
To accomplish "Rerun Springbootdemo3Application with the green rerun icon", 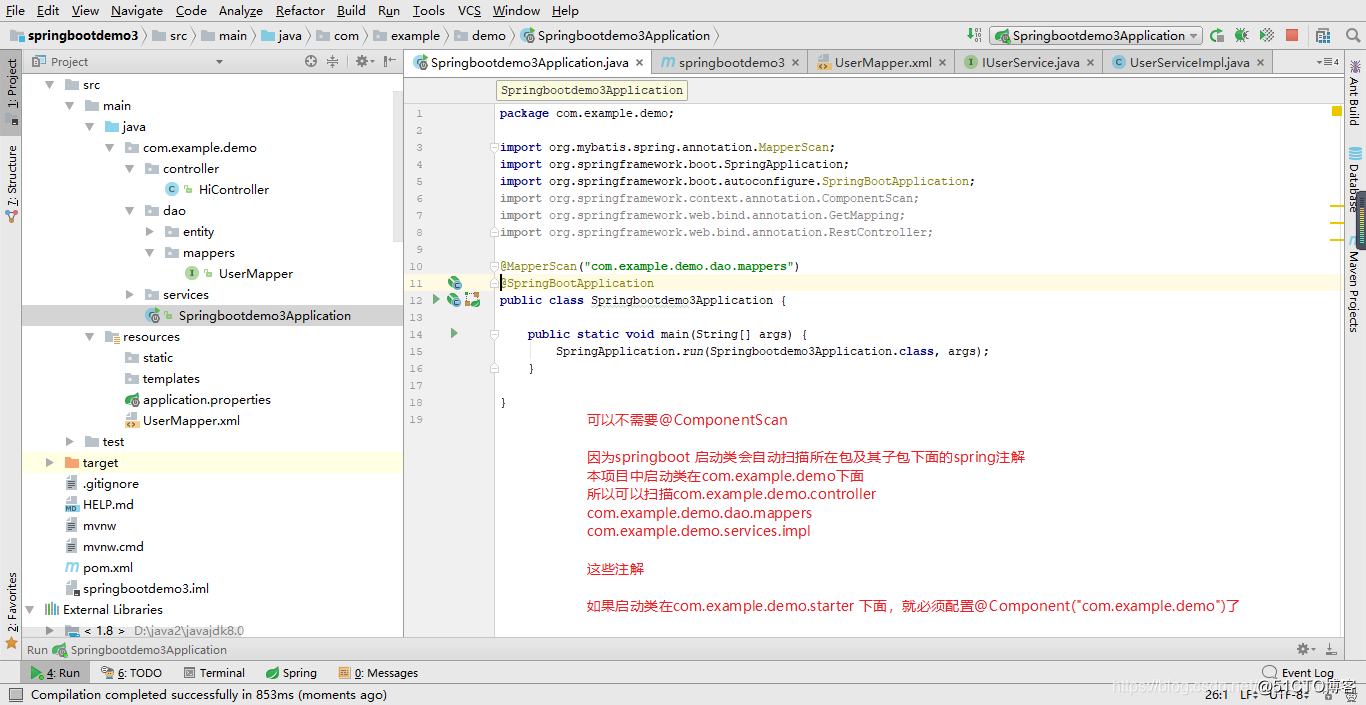I will pyautogui.click(x=1217, y=35).
